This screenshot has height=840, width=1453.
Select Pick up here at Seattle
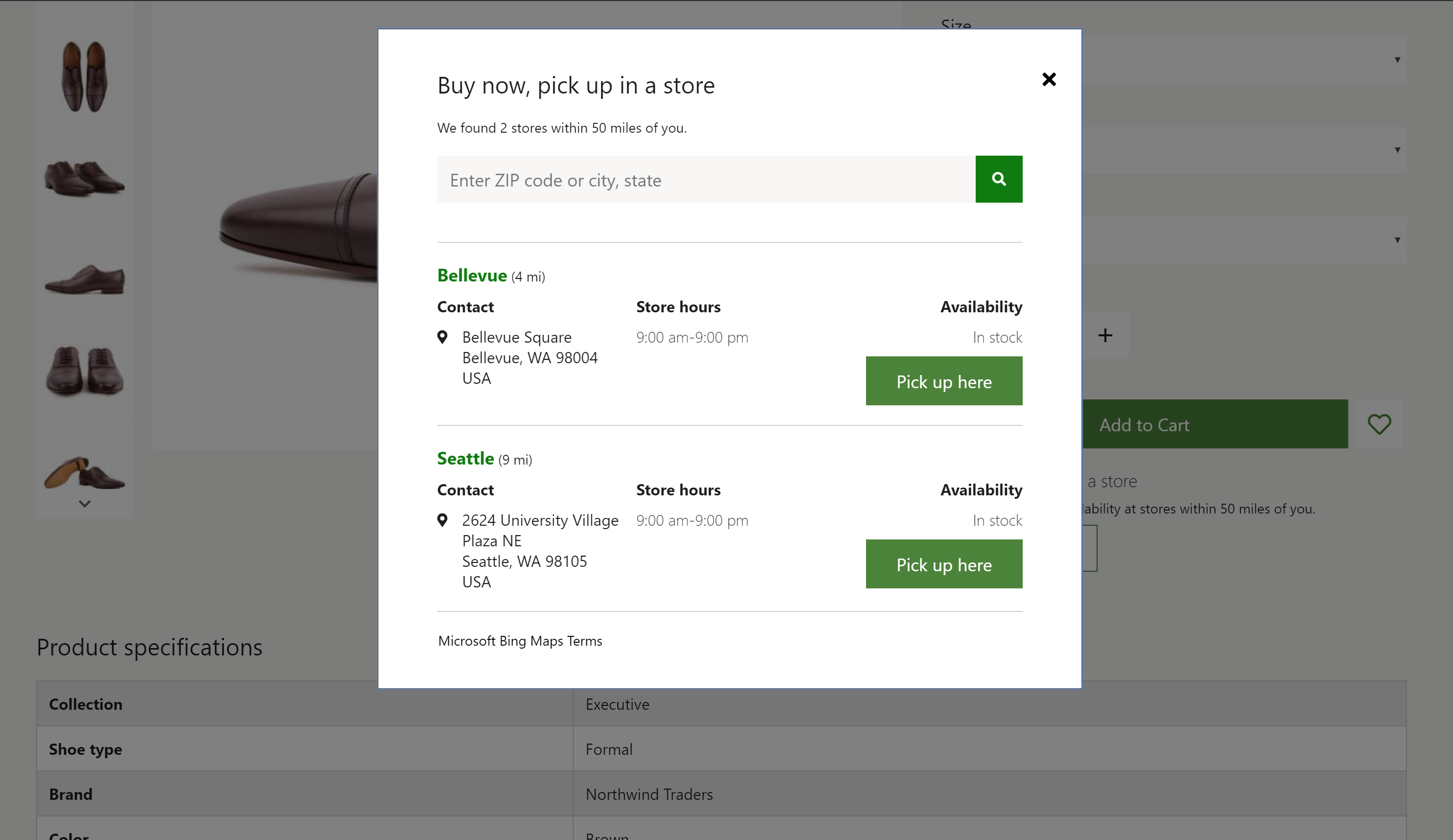(x=944, y=563)
